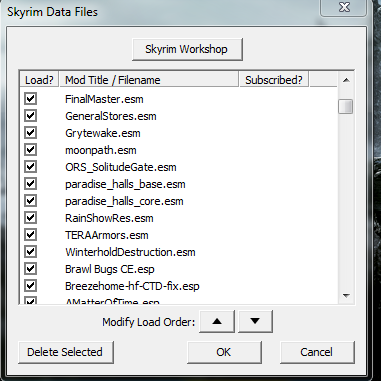Click the scrollbar up arrow

point(346,80)
